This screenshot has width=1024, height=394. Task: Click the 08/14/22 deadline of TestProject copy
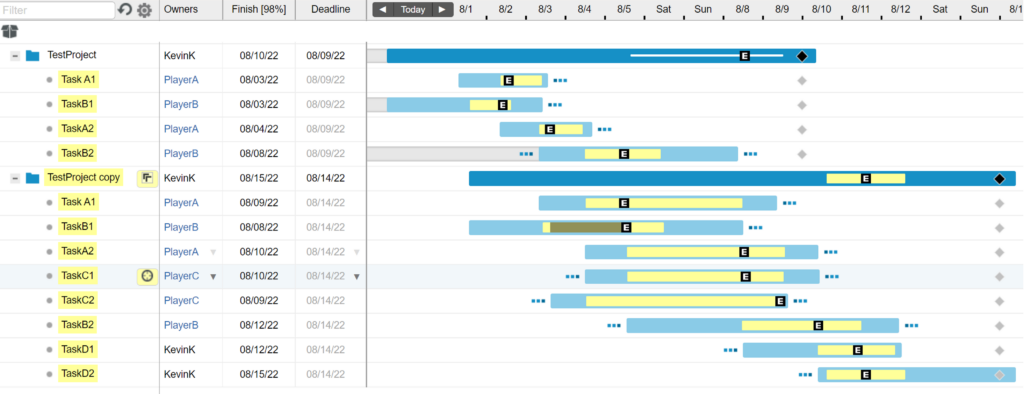coord(325,178)
